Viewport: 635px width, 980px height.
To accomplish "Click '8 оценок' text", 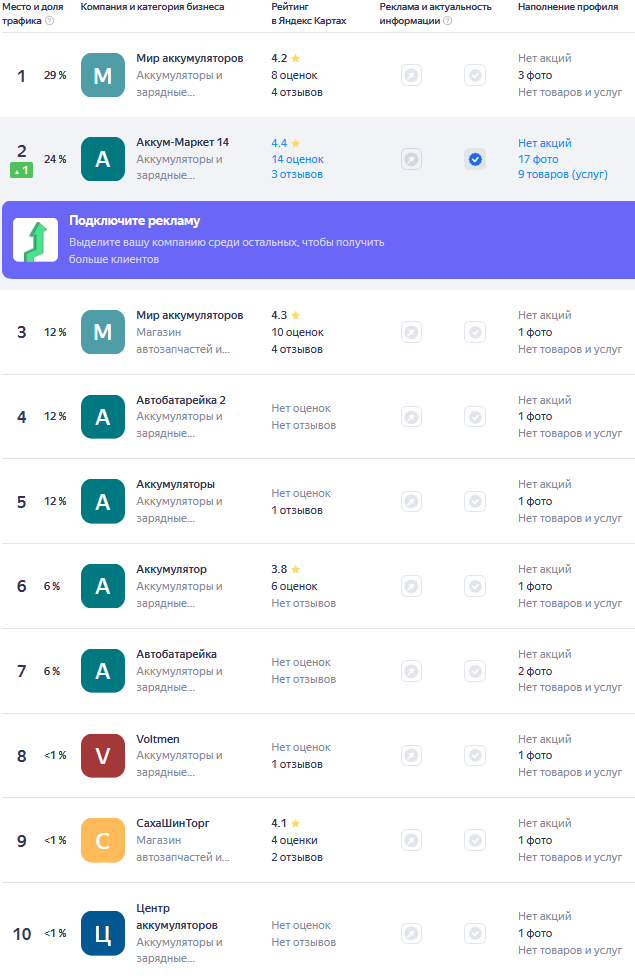I will click(294, 75).
